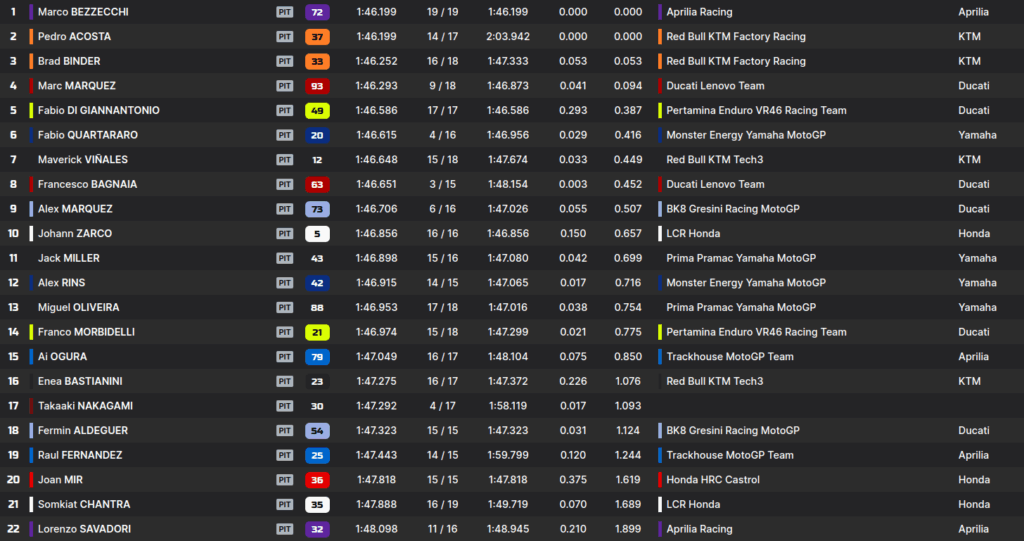The height and width of the screenshot is (541, 1024).
Task: Click the light blue number 54 badge
Action: [x=317, y=431]
